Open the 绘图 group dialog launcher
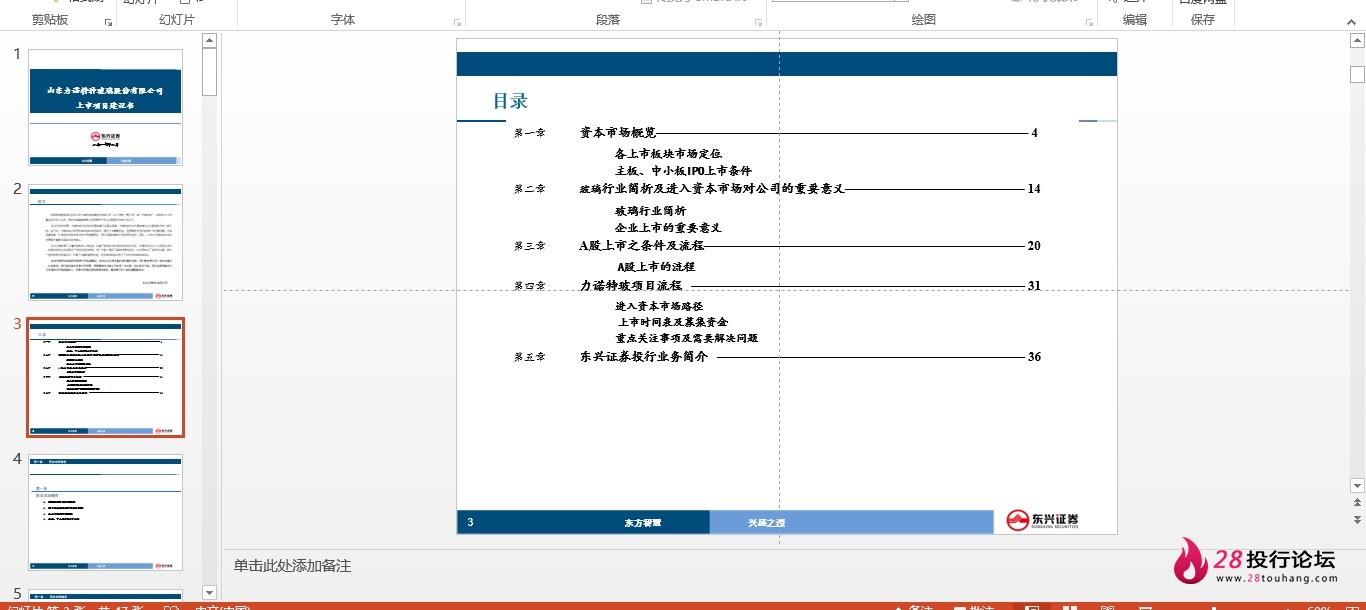Image resolution: width=1366 pixels, height=610 pixels. [1088, 21]
